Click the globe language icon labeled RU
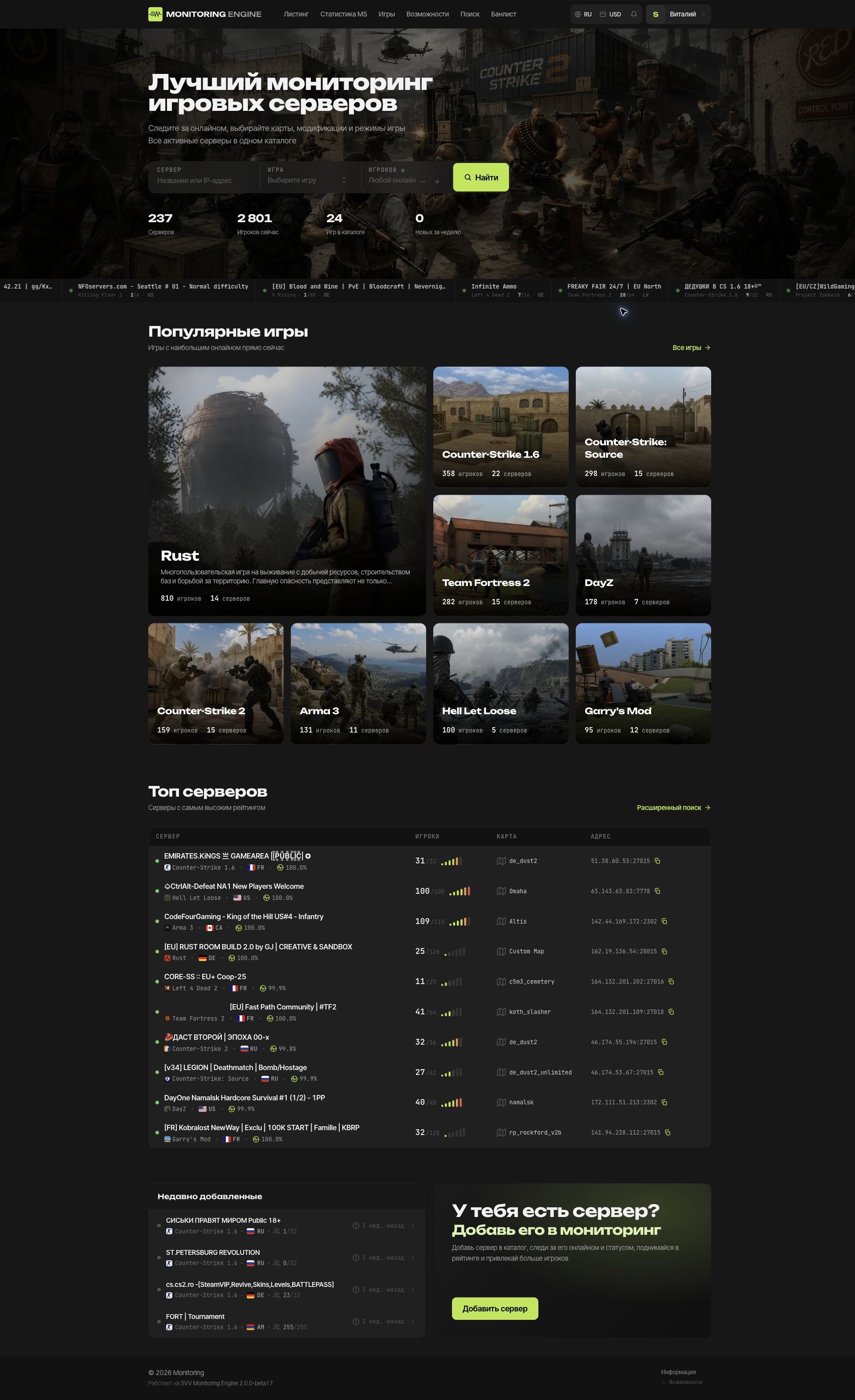This screenshot has height=1400, width=855. 578,14
